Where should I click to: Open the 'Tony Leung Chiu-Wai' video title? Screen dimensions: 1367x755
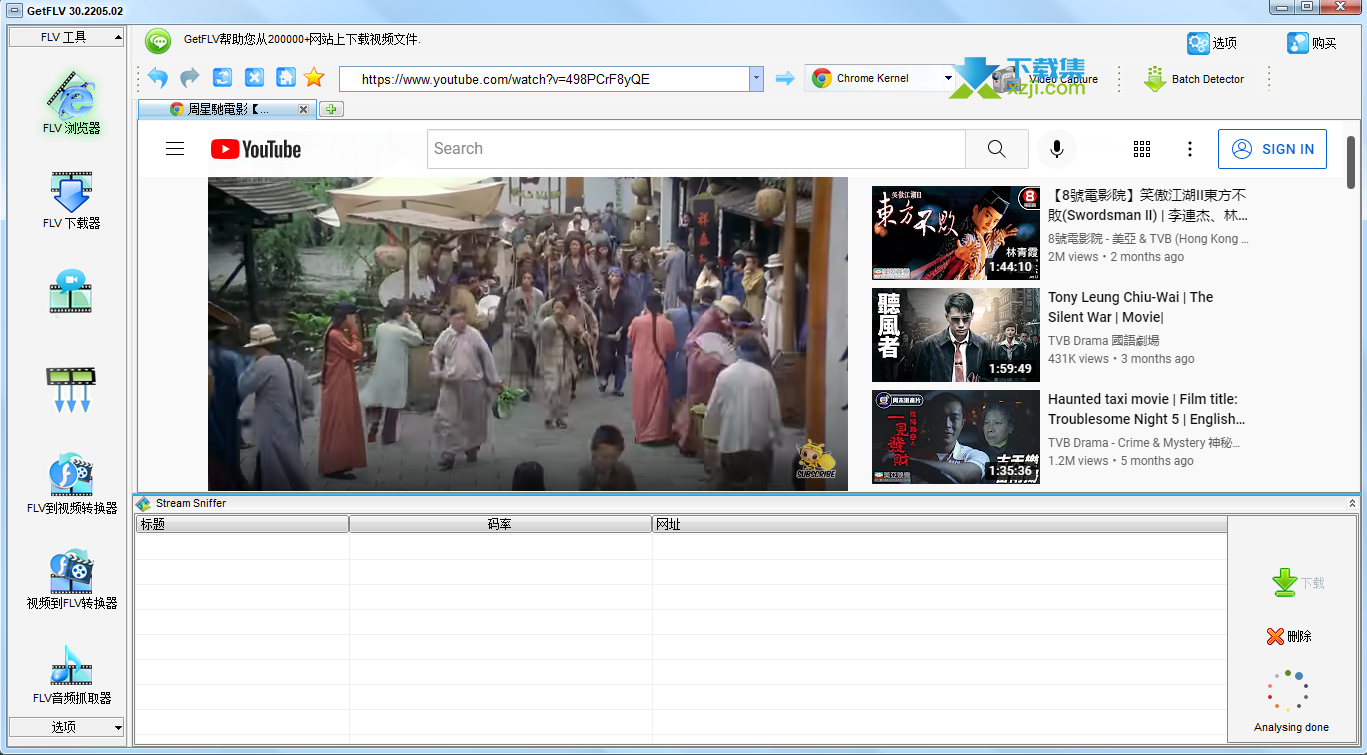(1130, 307)
